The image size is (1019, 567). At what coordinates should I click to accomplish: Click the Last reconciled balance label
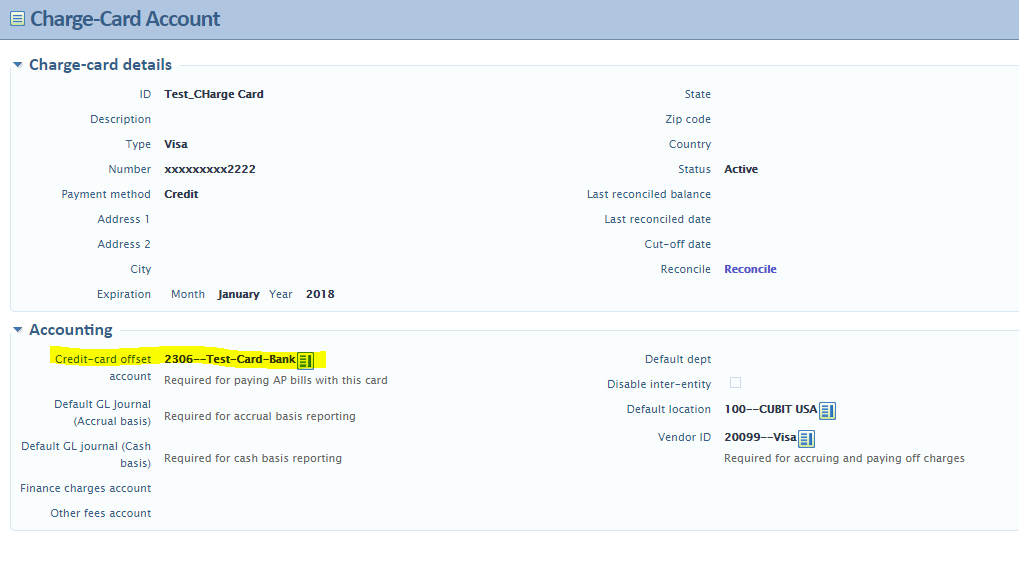pyautogui.click(x=649, y=194)
